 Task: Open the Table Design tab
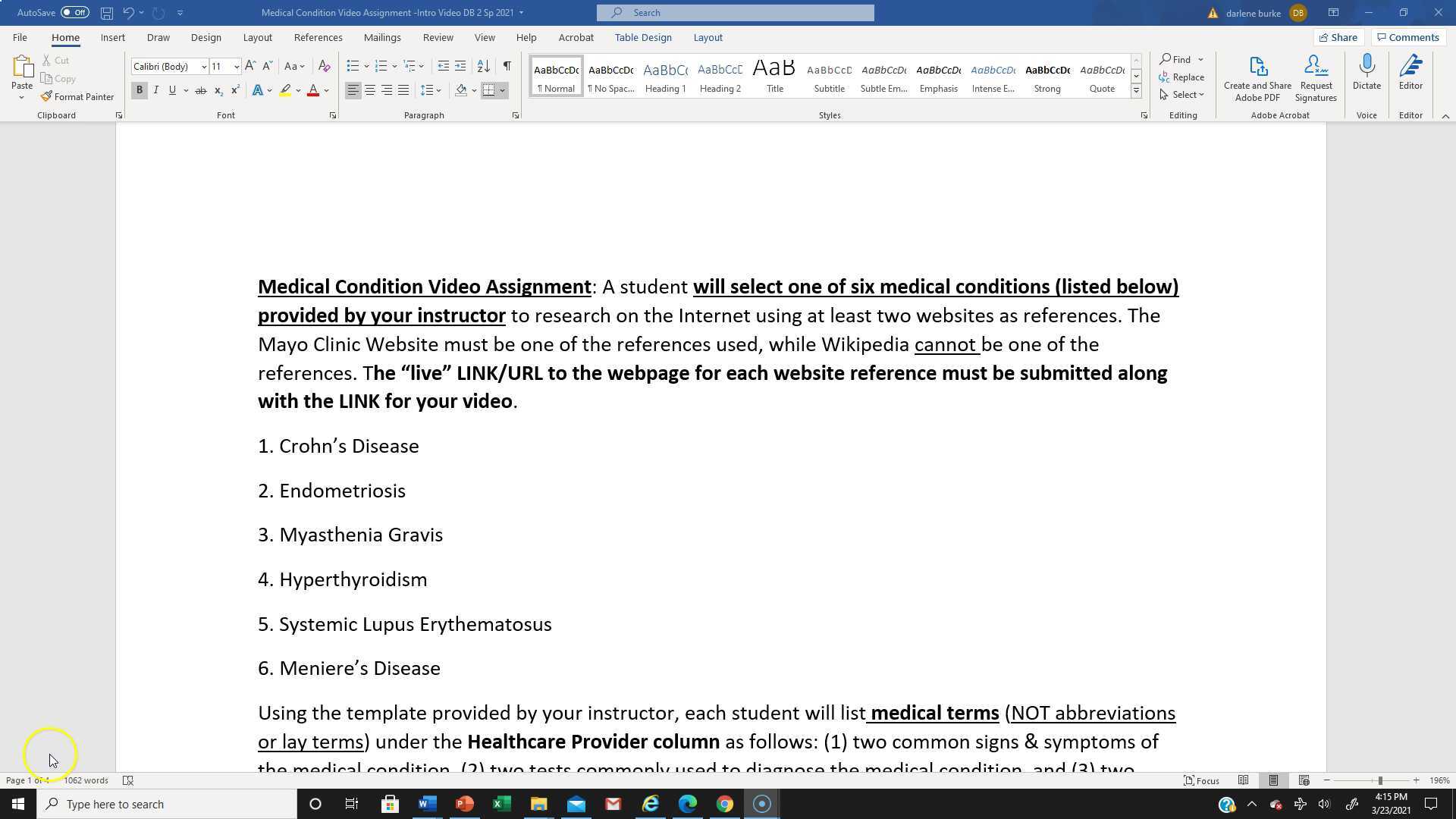click(643, 37)
